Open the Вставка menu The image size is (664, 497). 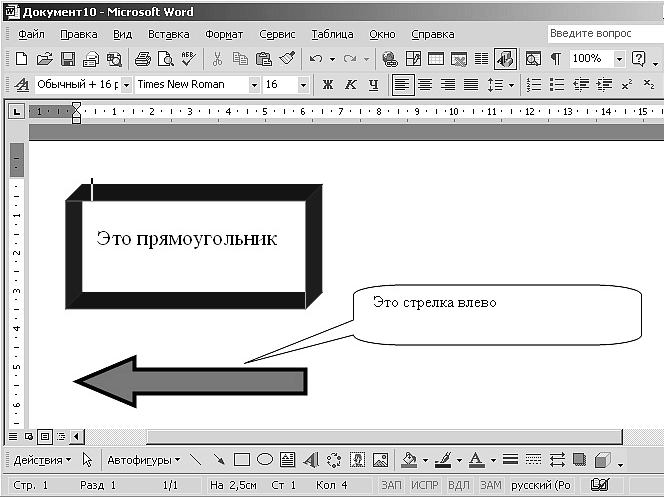(x=169, y=34)
